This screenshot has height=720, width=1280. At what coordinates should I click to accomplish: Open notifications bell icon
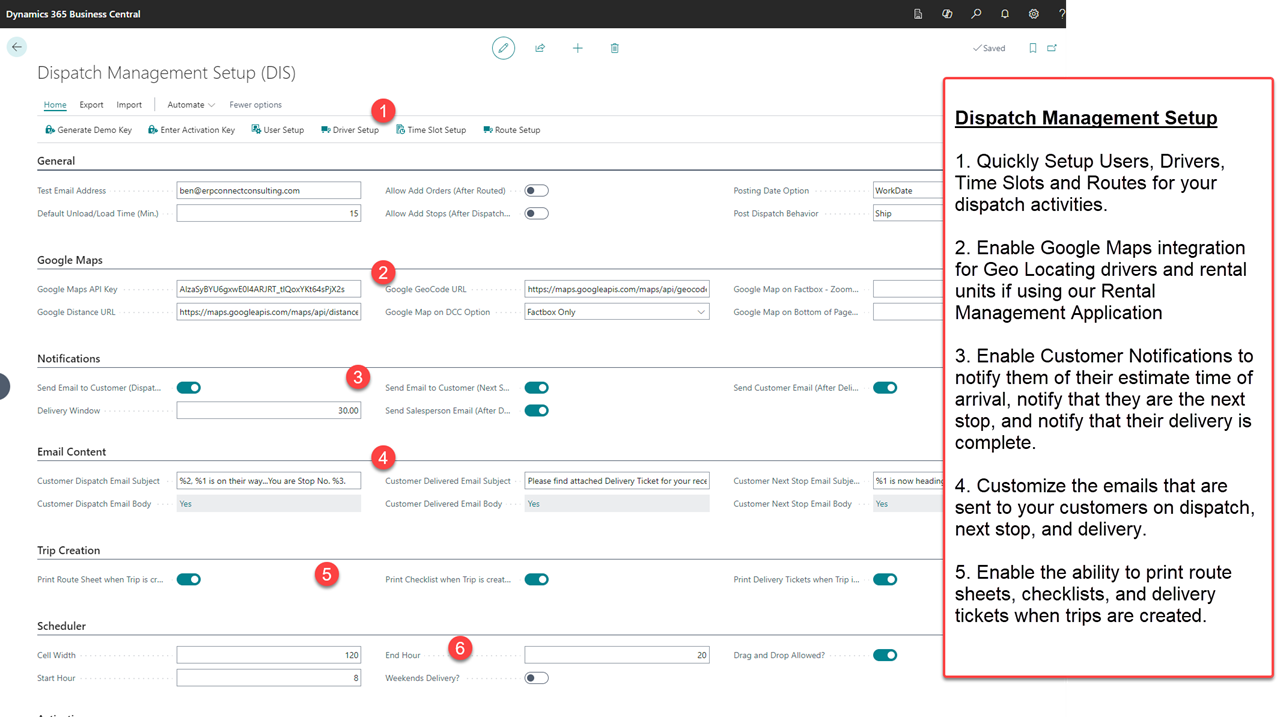[1005, 14]
